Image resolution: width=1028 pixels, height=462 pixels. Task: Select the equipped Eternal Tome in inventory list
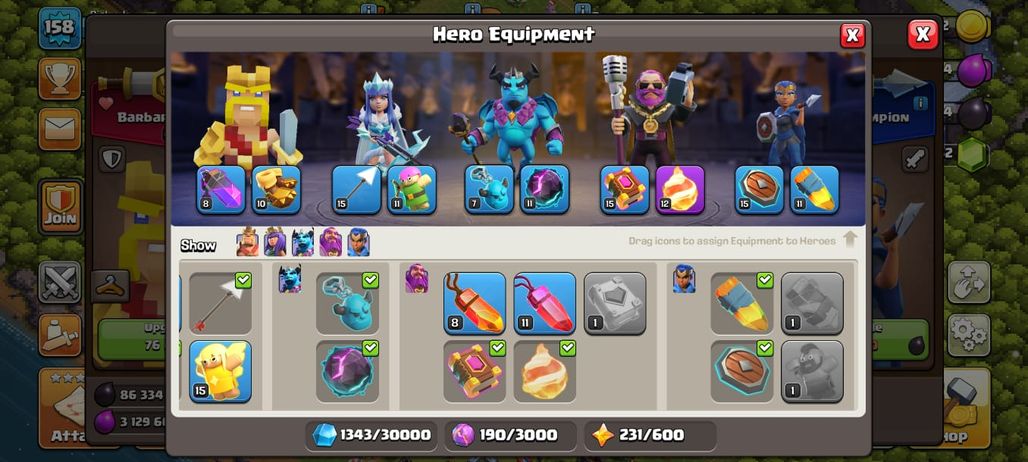tap(475, 371)
